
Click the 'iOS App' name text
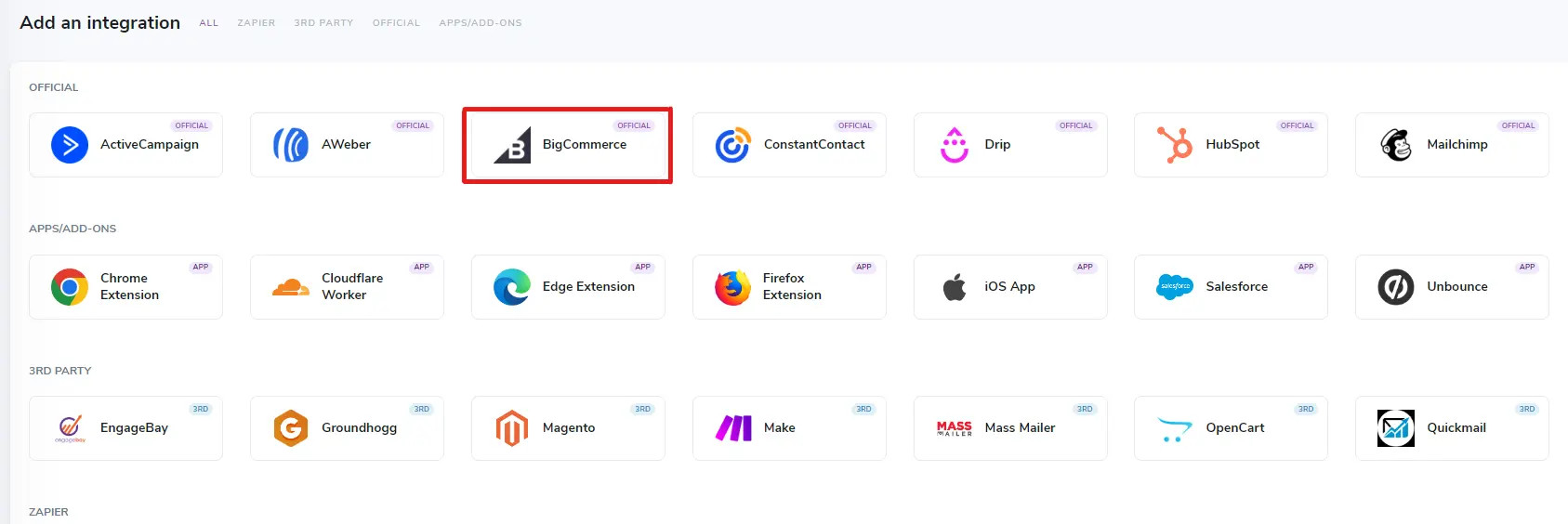[1009, 287]
